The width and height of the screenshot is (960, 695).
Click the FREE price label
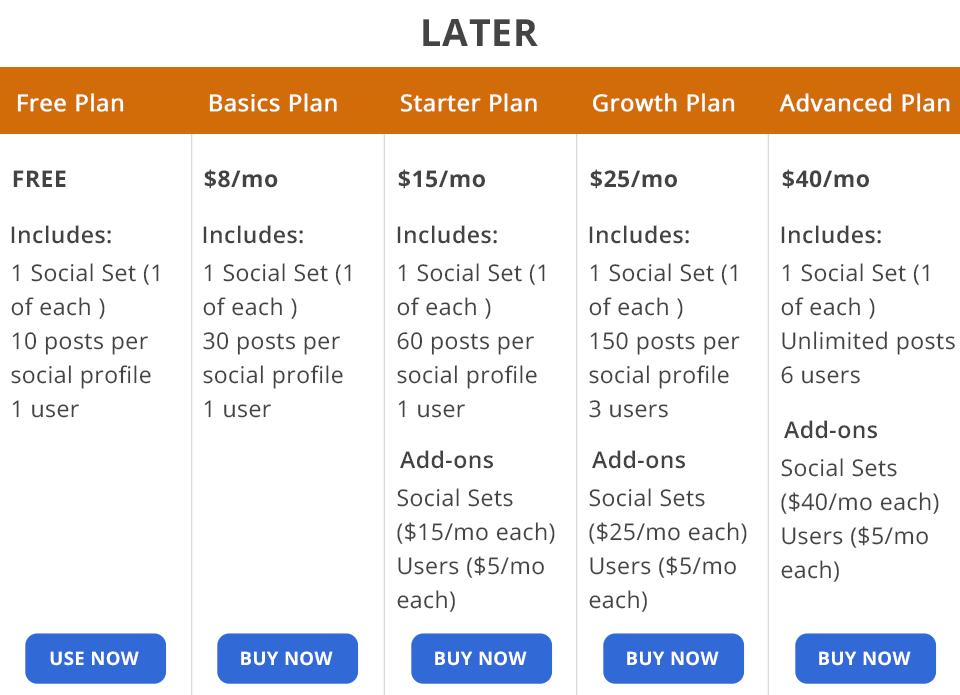coord(40,180)
